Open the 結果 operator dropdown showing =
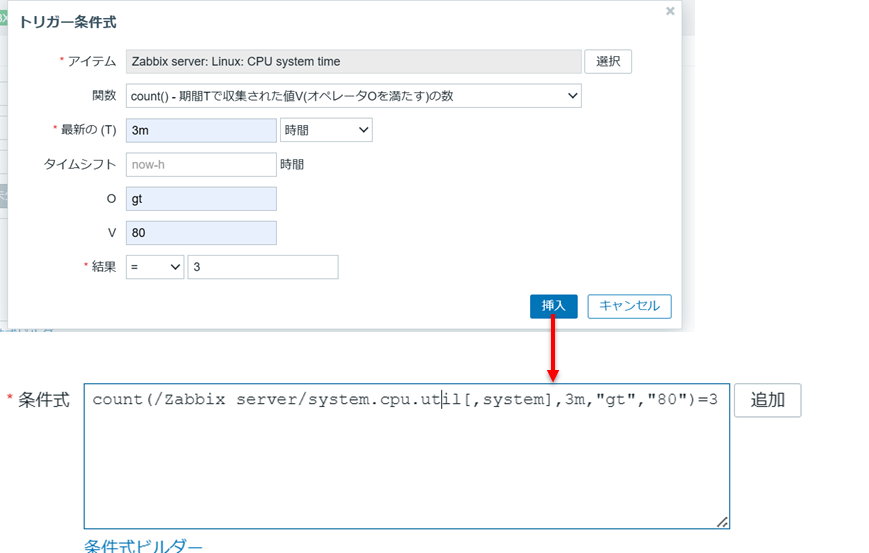The width and height of the screenshot is (869, 553). click(155, 267)
